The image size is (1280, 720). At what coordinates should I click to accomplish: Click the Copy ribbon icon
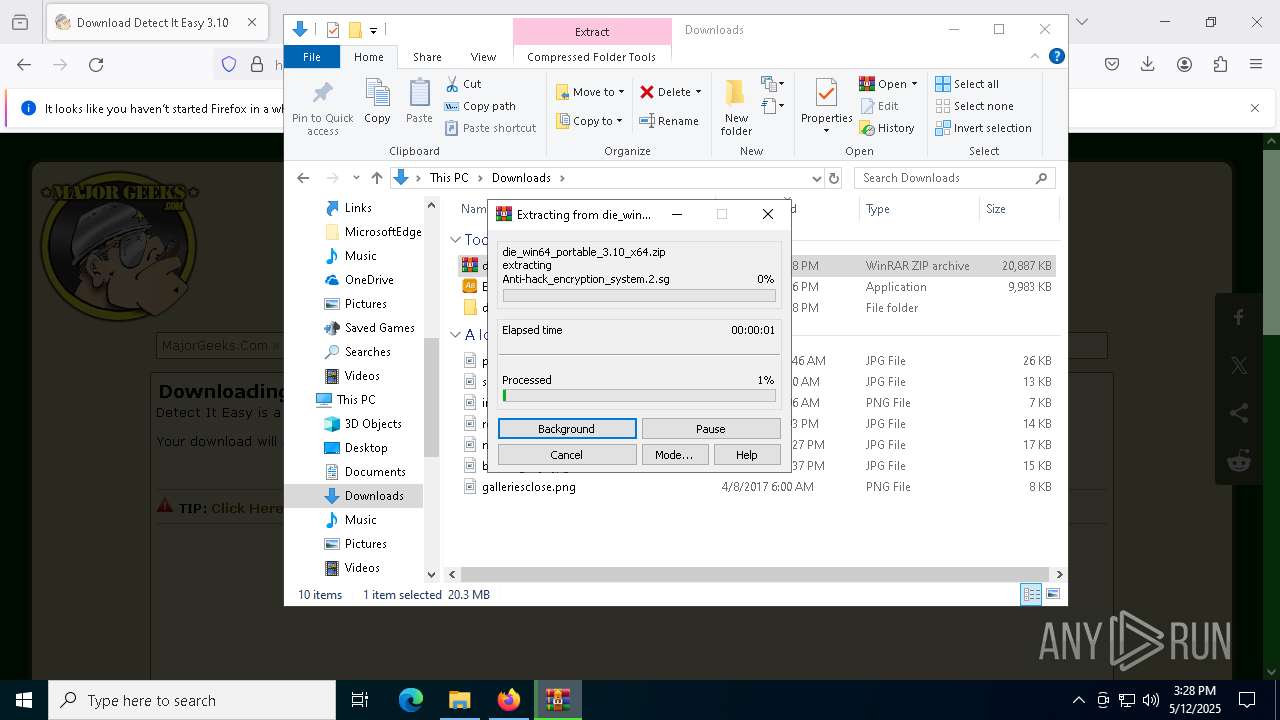(377, 101)
